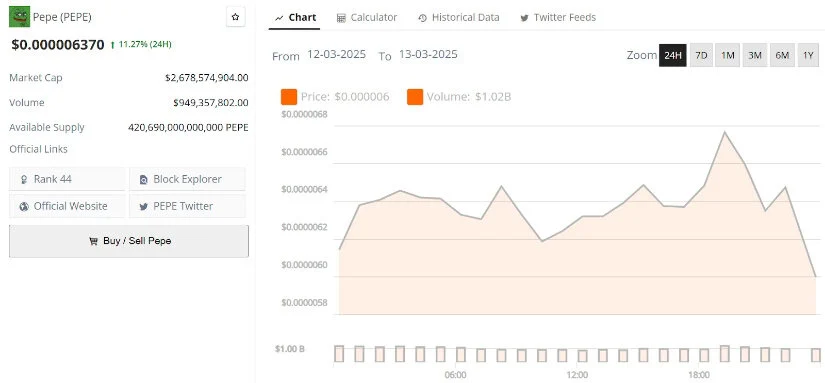This screenshot has width=825, height=383.
Task: Click the $1.00 B volume axis label
Action: click(x=289, y=349)
